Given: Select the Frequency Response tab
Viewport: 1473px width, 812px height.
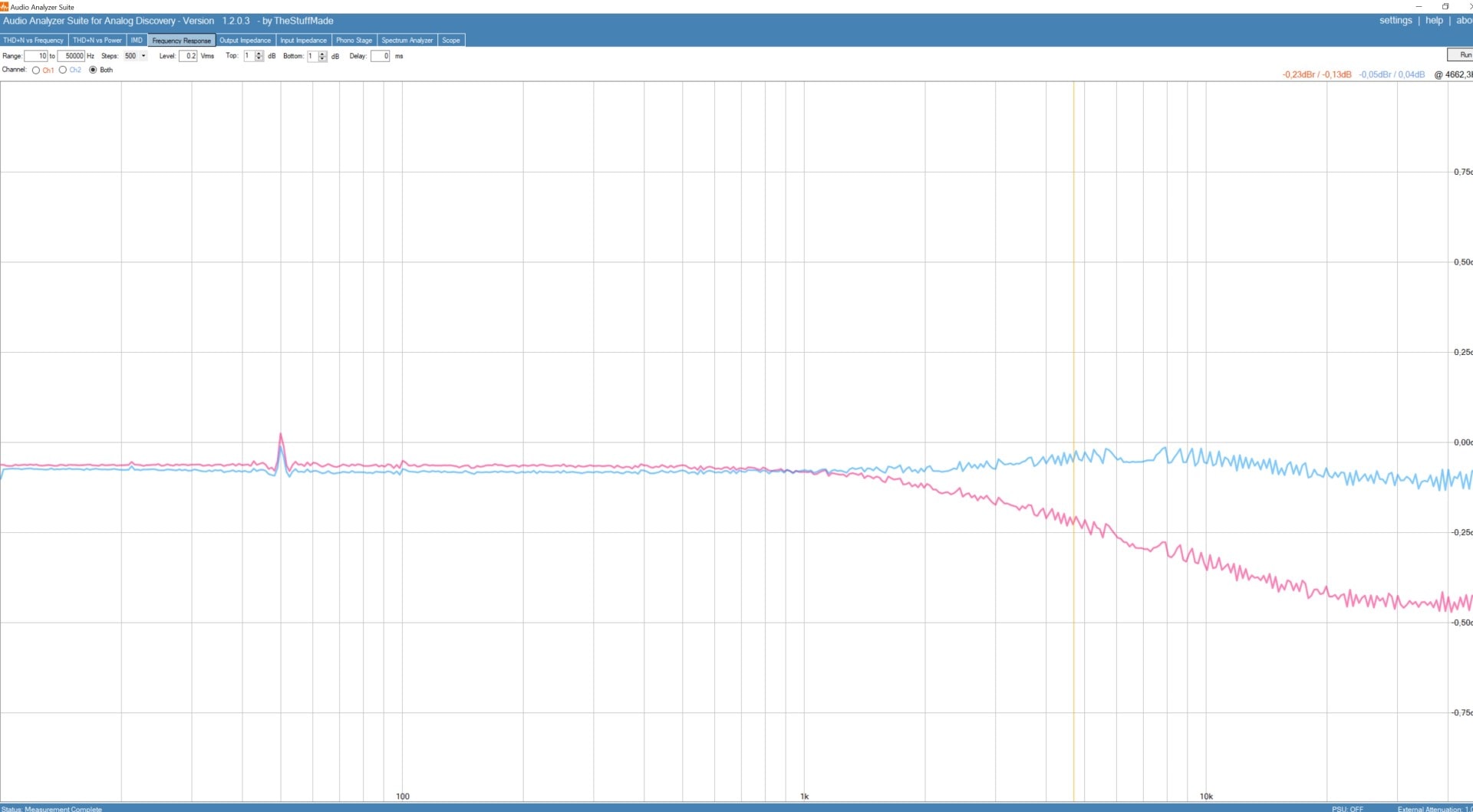Looking at the screenshot, I should tap(181, 40).
